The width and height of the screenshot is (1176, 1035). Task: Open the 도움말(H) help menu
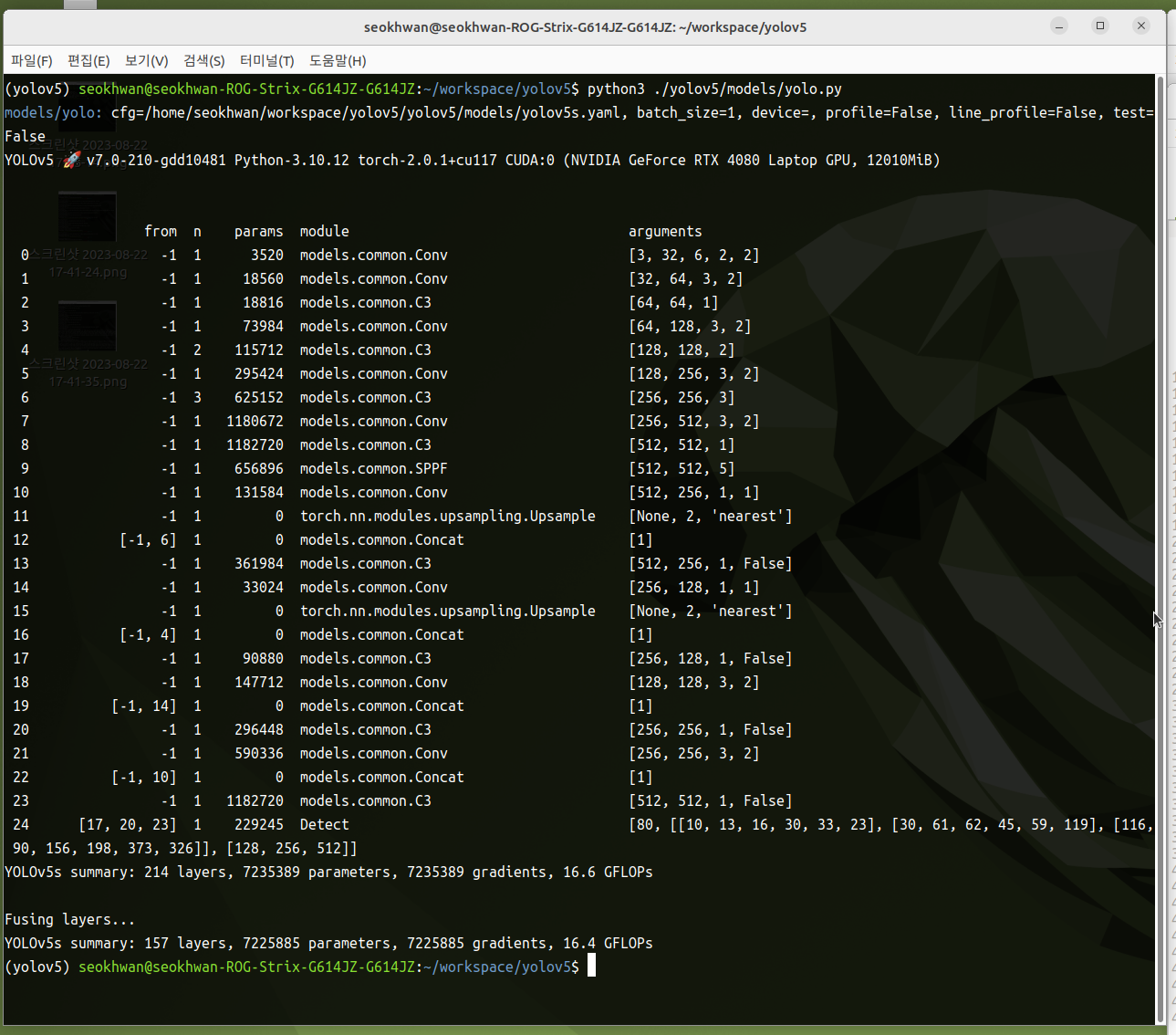338,60
